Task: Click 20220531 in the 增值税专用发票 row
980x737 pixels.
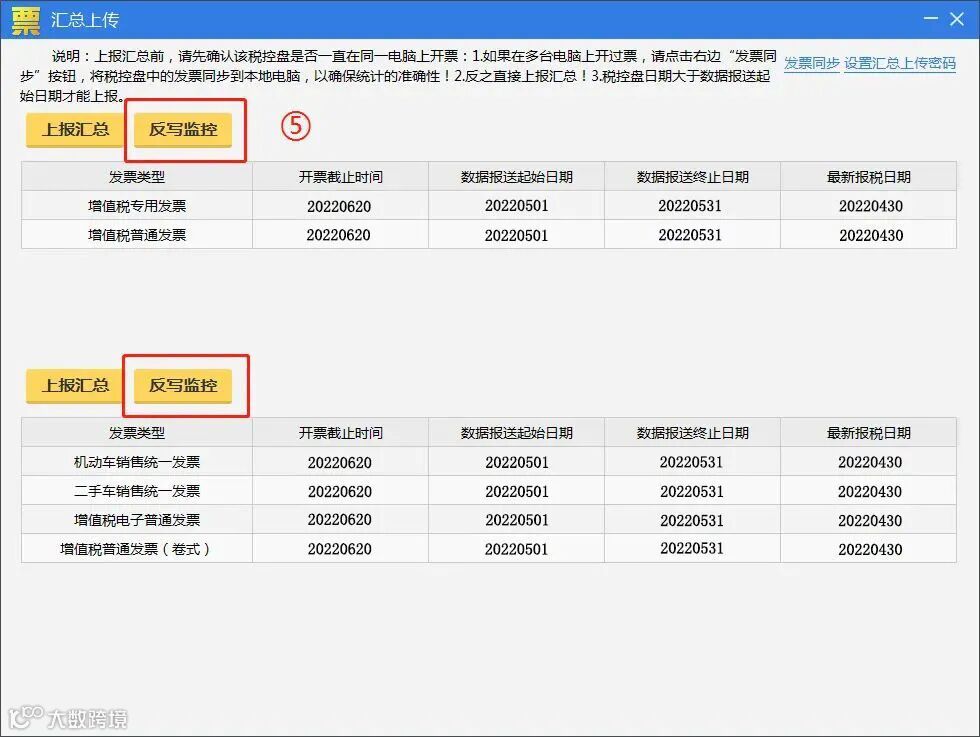Action: 690,206
